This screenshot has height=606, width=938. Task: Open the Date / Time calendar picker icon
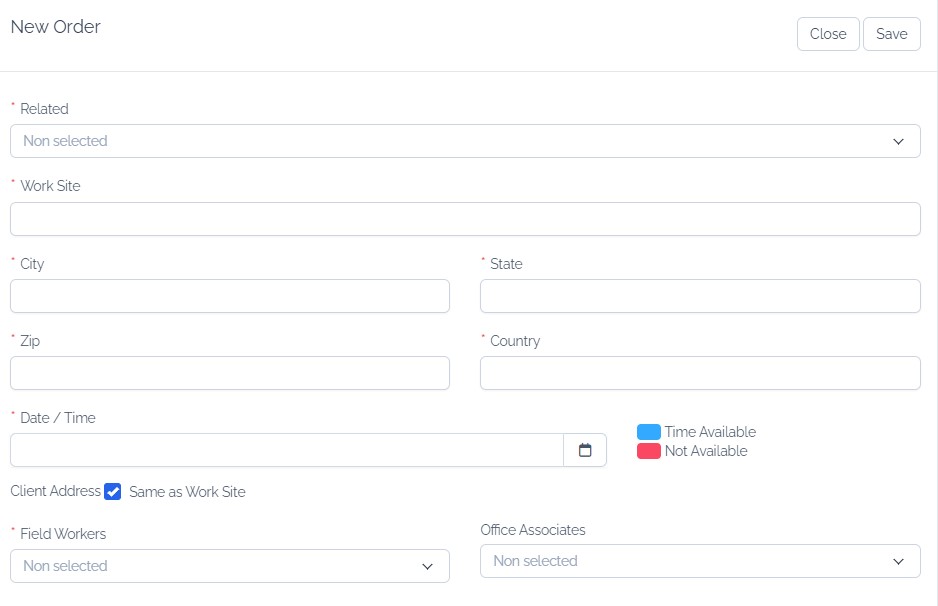click(x=585, y=450)
